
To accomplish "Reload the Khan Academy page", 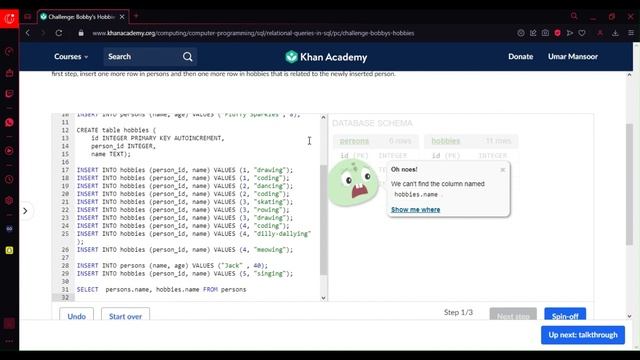I will 59,33.
